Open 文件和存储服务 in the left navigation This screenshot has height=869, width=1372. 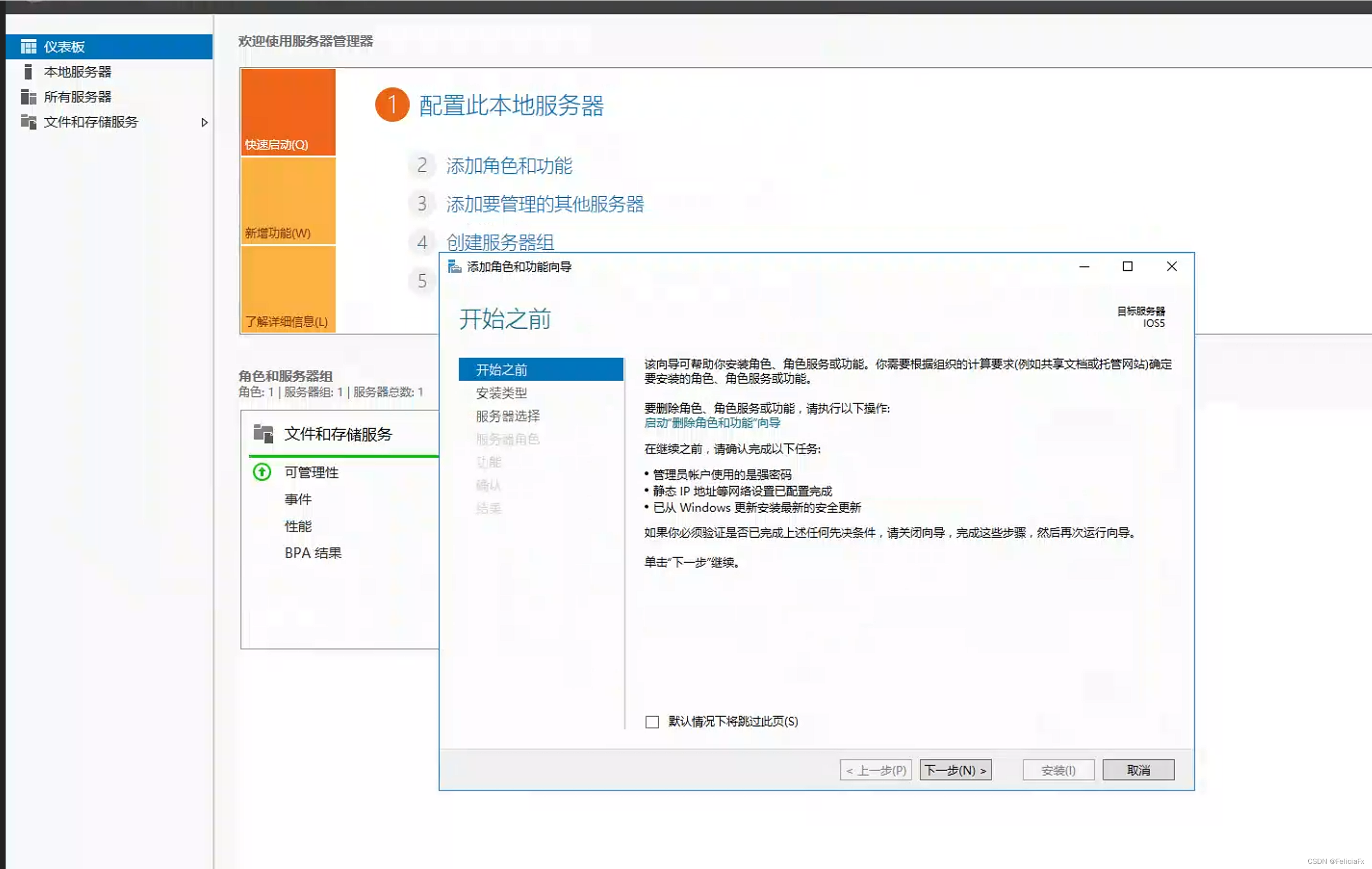click(x=109, y=122)
